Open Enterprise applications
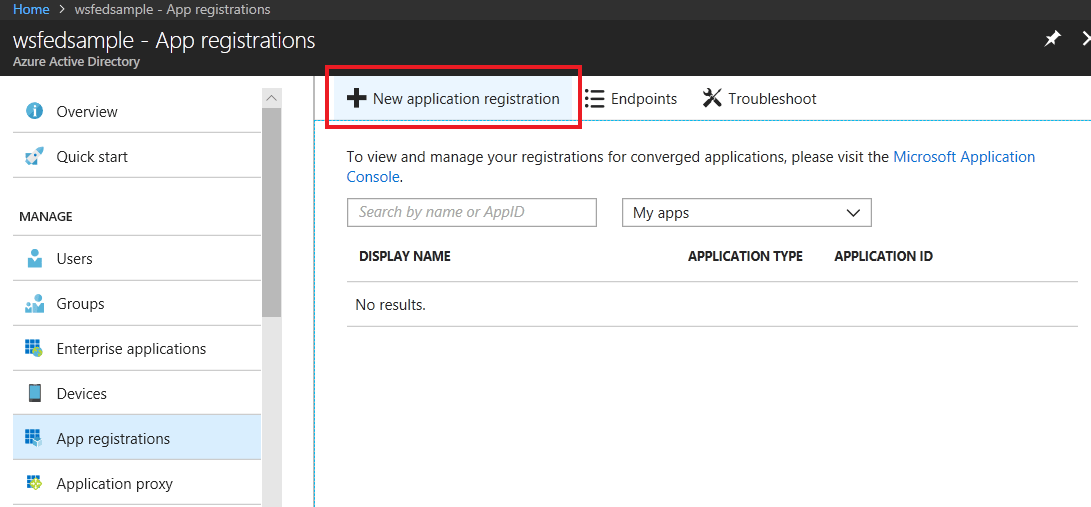Screen dimensions: 1091x507 137,348
